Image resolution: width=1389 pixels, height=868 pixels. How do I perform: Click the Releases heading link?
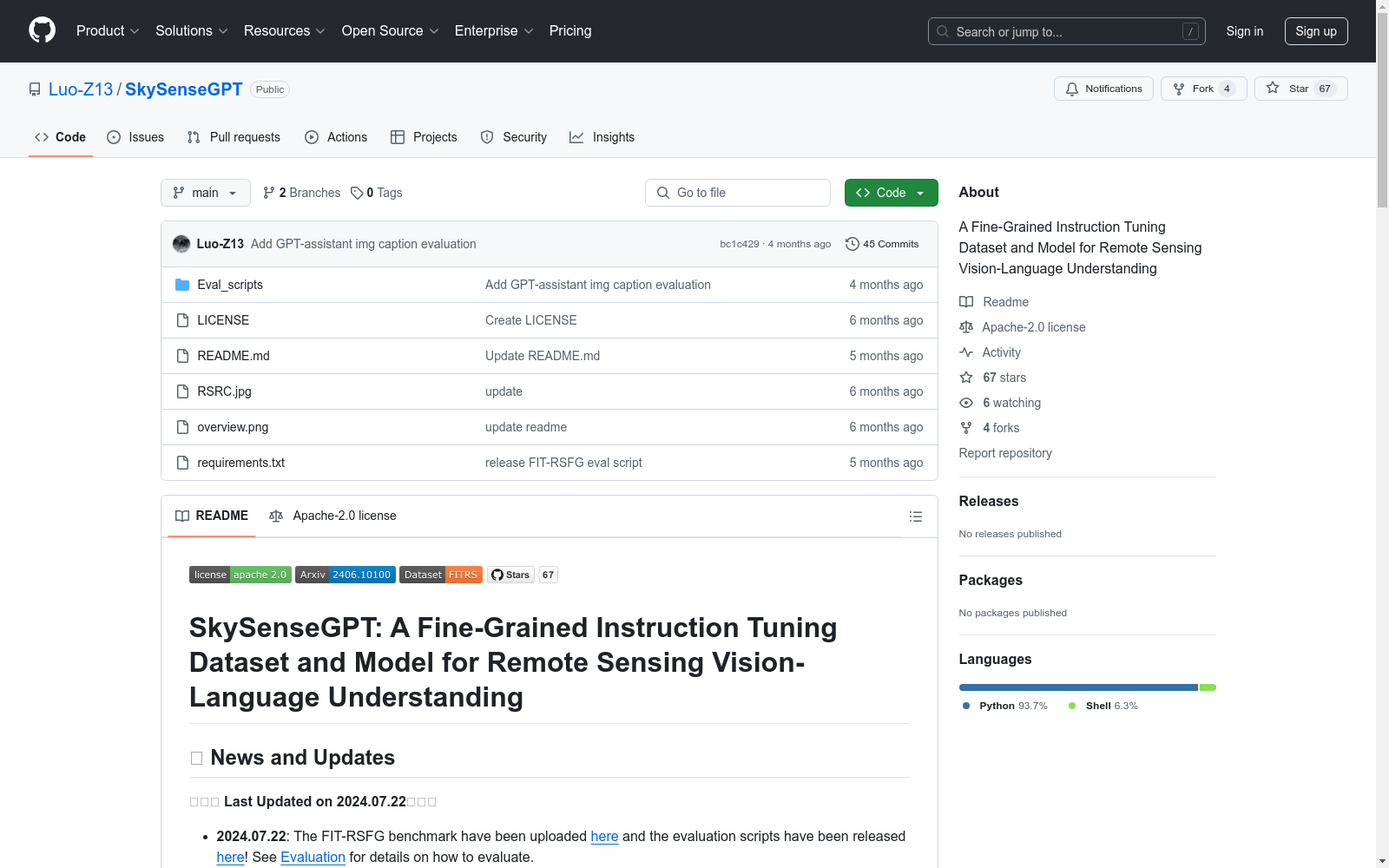coord(989,501)
